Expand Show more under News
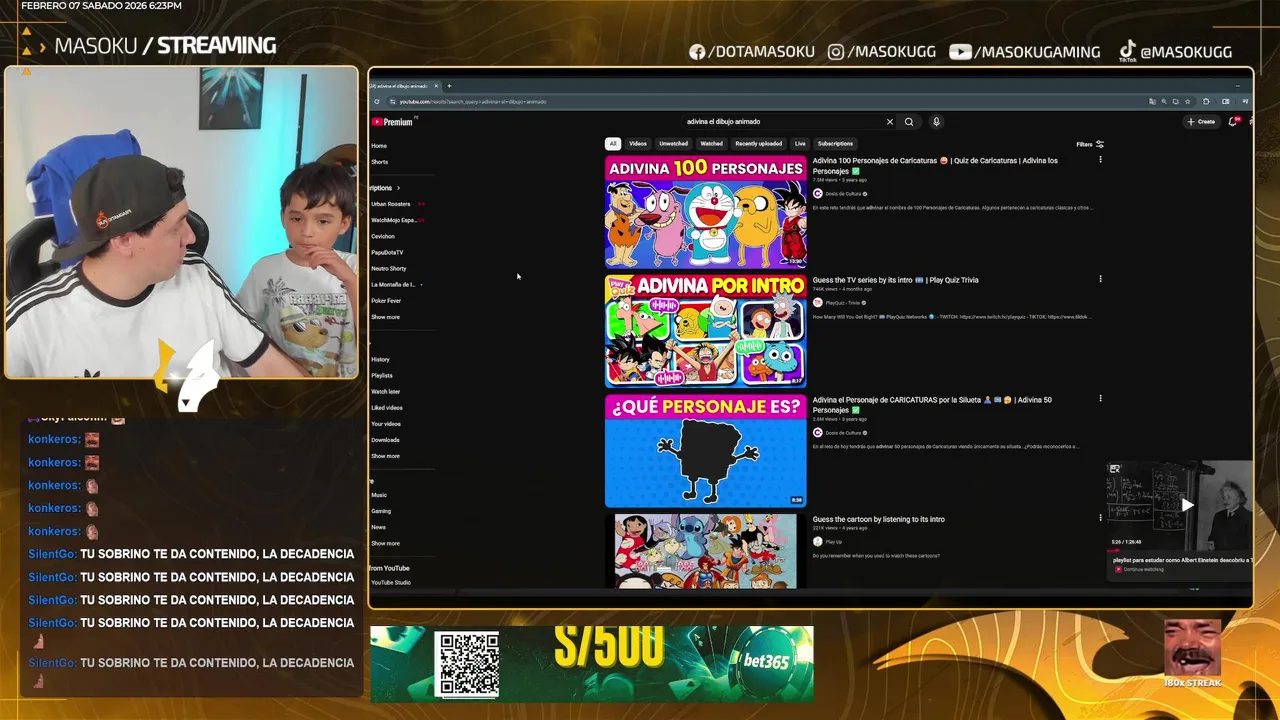The image size is (1280, 720). click(385, 543)
